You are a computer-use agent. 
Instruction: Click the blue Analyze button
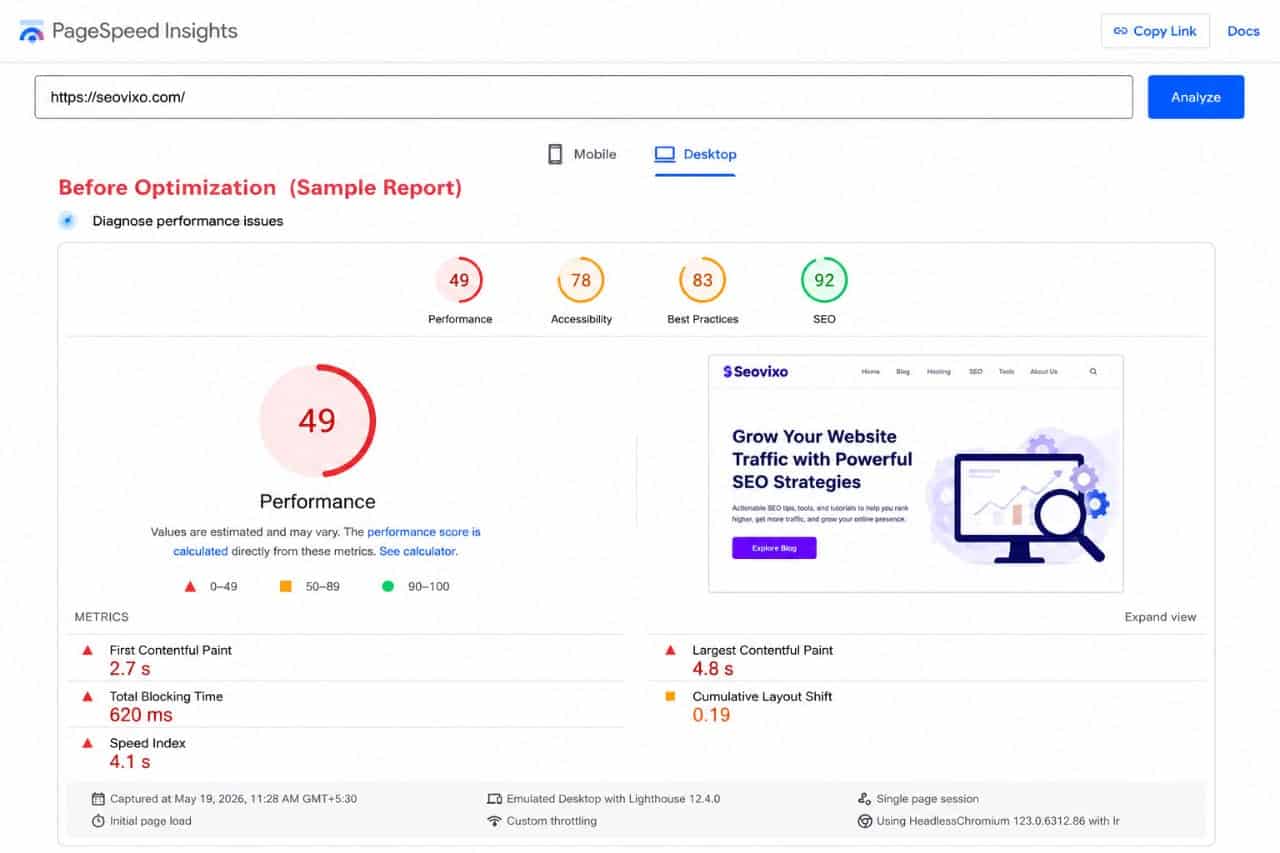tap(1196, 97)
